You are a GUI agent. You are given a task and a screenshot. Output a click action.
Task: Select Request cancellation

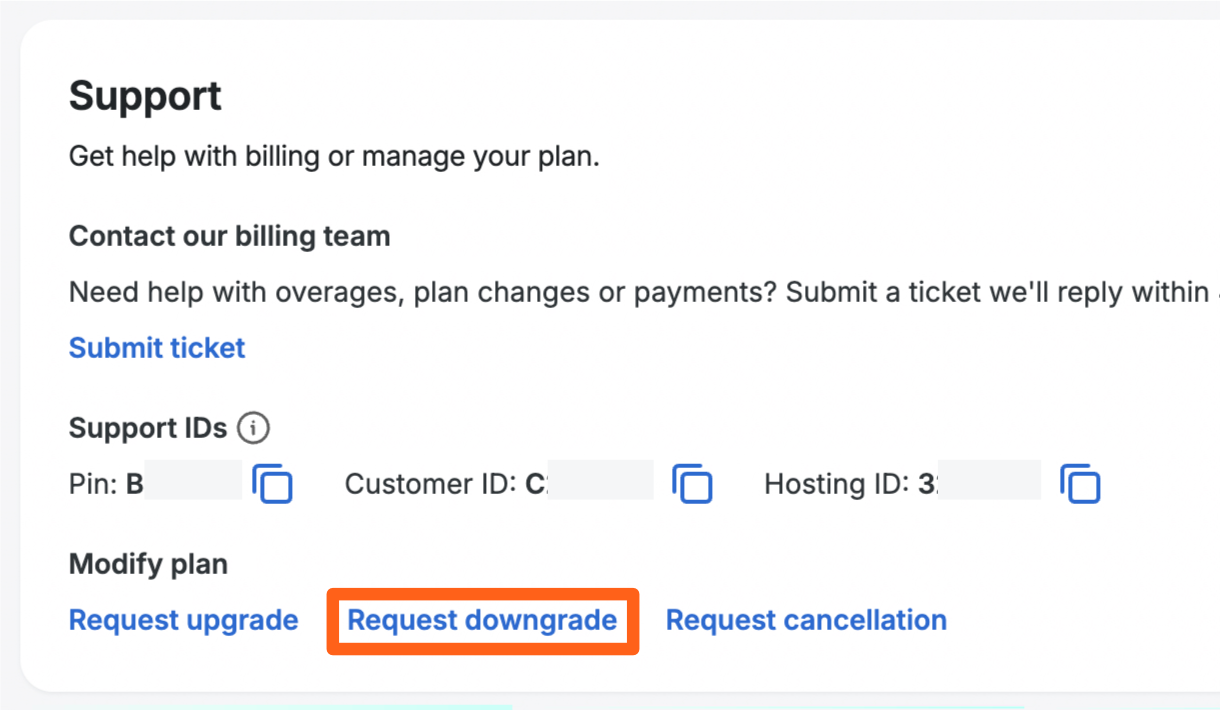[806, 620]
